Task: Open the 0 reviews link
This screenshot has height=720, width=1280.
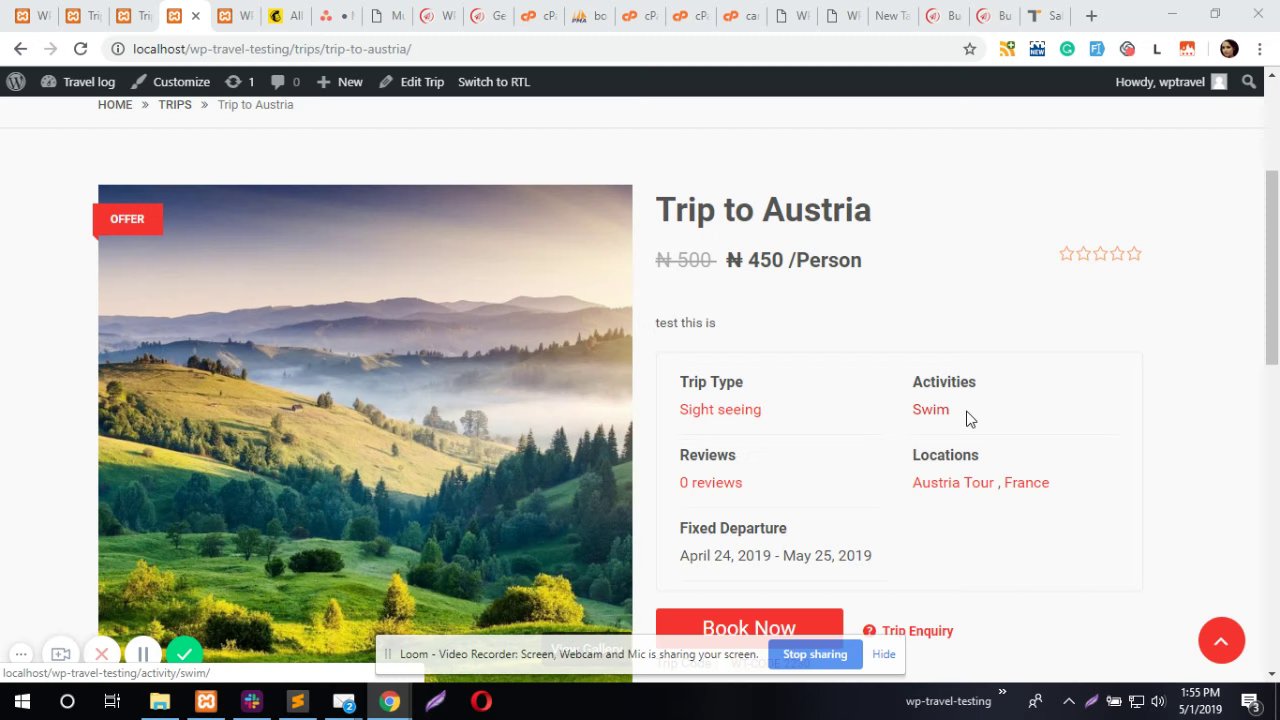Action: 711,482
